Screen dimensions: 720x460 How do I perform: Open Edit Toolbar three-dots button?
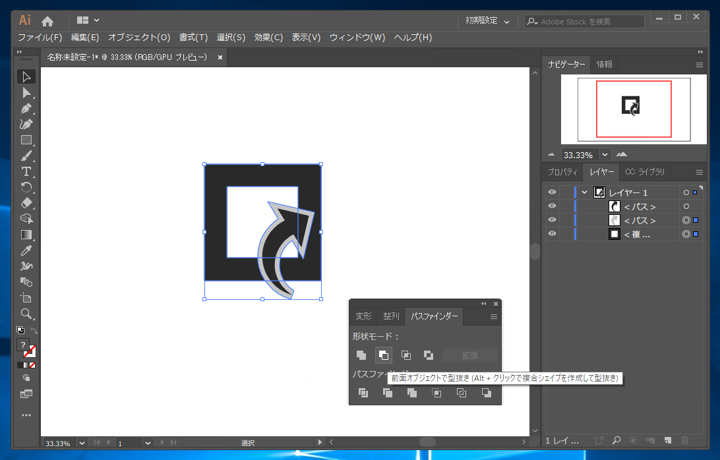pyautogui.click(x=26, y=415)
